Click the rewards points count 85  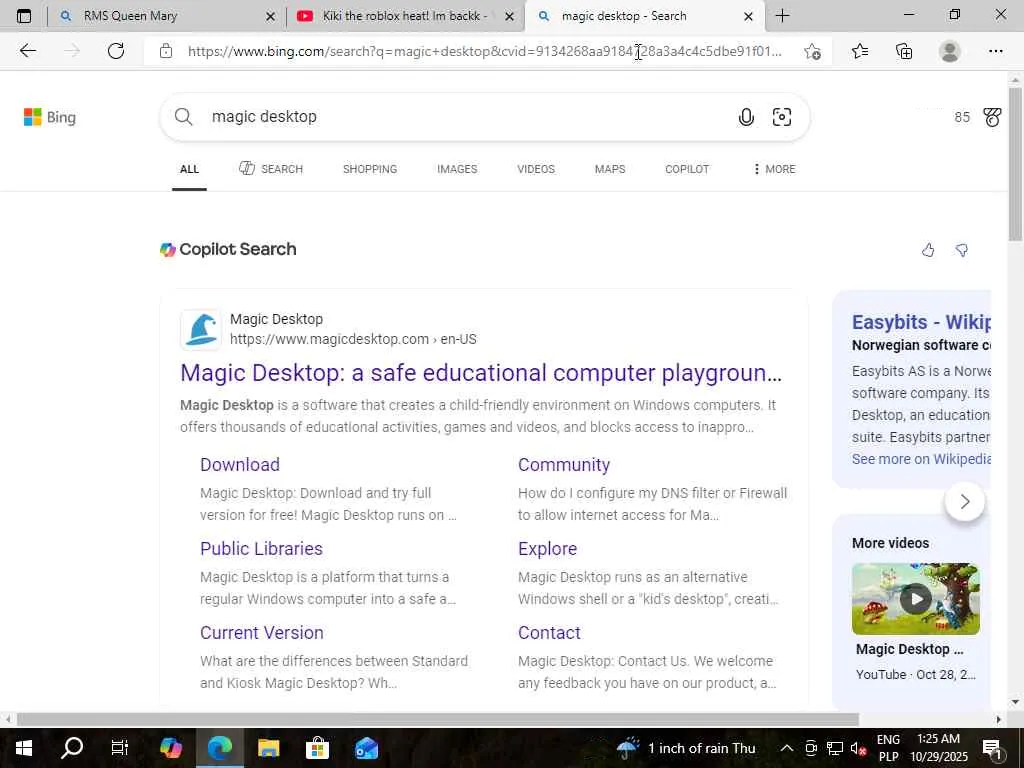tap(962, 117)
